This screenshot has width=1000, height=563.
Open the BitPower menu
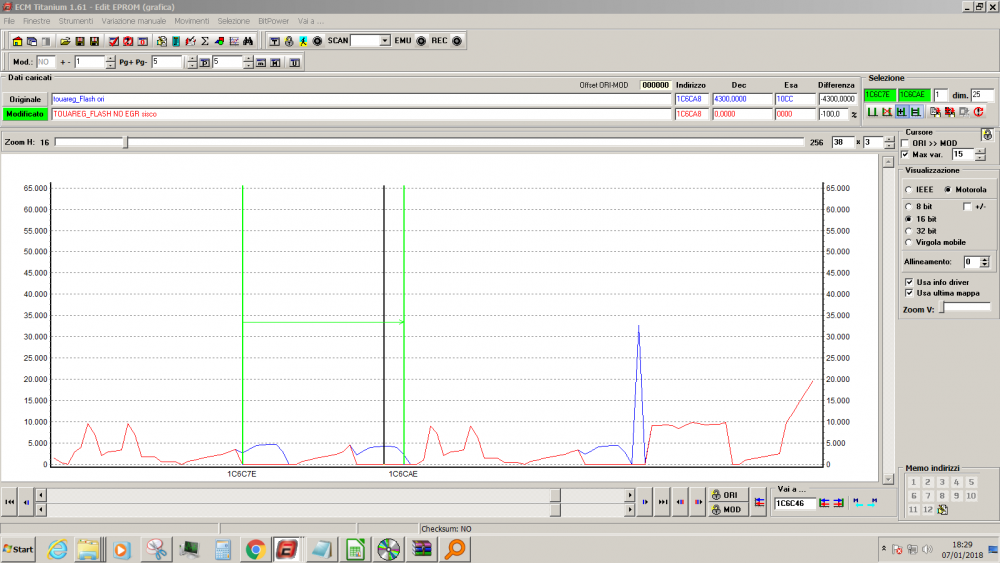[273, 20]
